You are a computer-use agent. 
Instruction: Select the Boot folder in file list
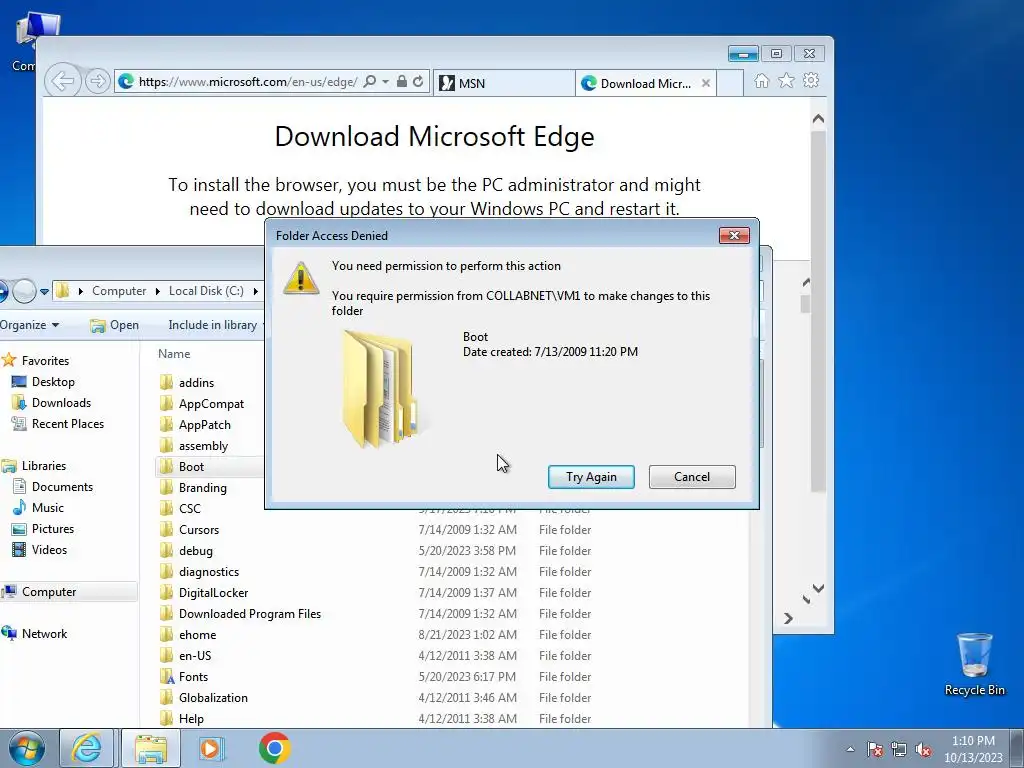point(191,467)
